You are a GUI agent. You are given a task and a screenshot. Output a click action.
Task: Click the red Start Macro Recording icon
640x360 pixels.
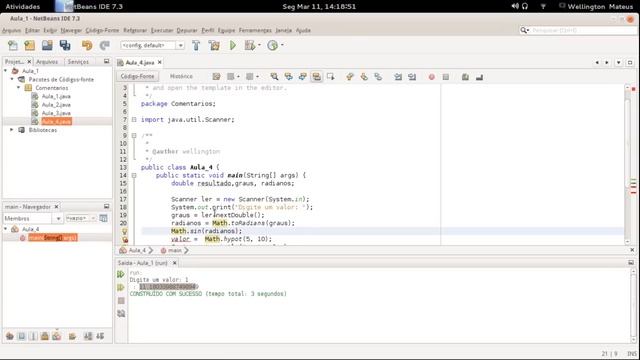click(431, 77)
